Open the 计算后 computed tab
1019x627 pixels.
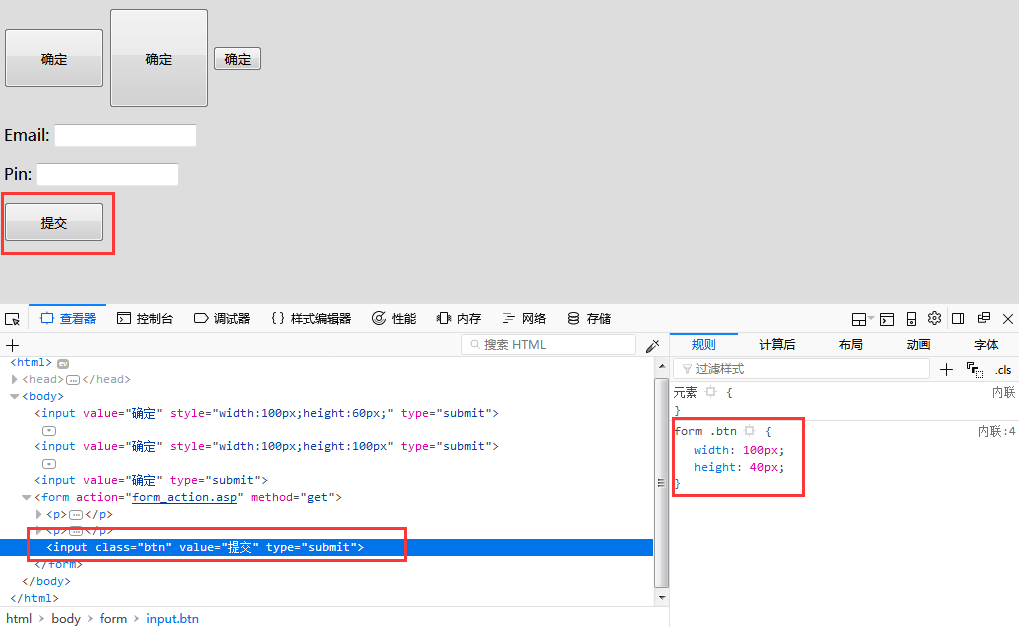(777, 345)
